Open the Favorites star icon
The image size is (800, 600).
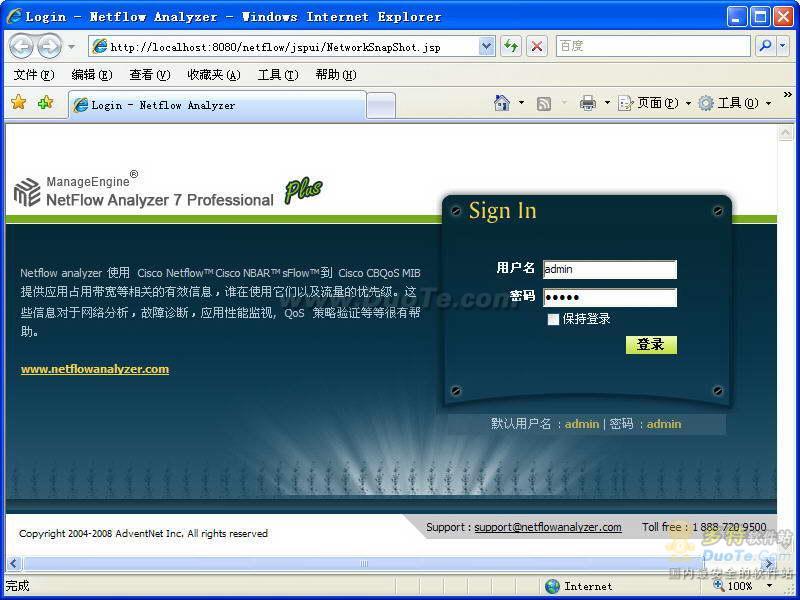pyautogui.click(x=18, y=103)
